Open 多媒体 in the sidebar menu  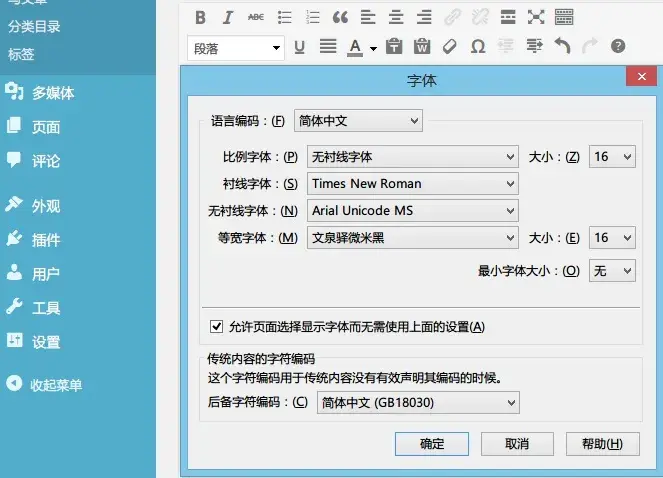coord(53,93)
